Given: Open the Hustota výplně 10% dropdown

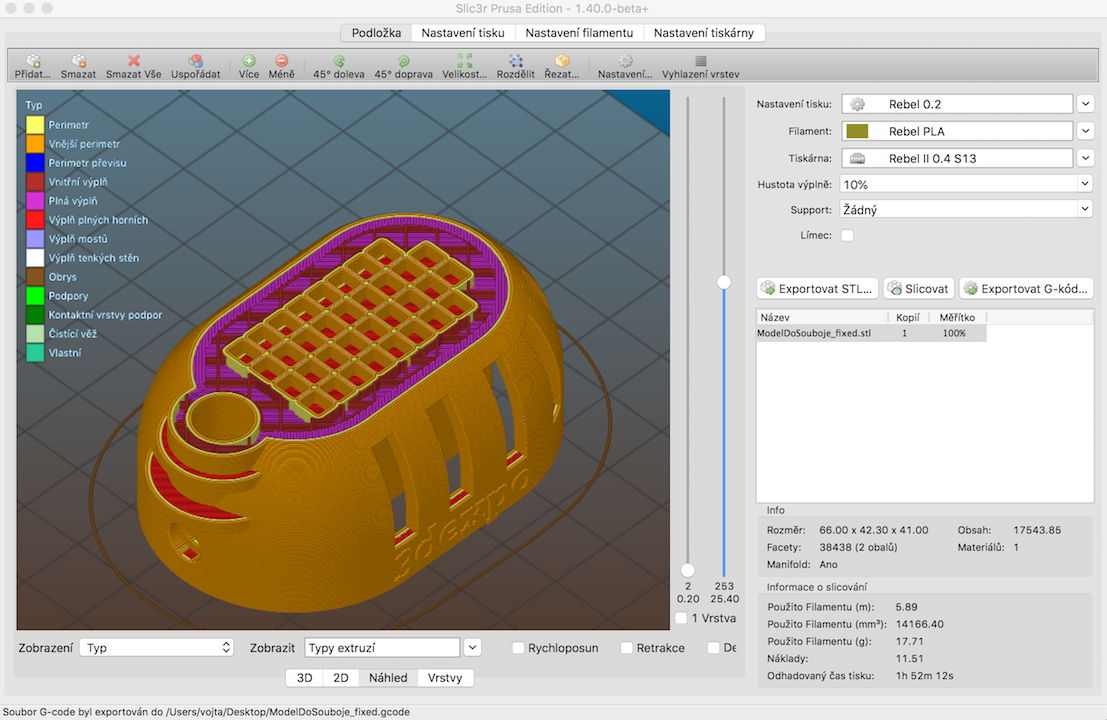Looking at the screenshot, I should pos(966,184).
